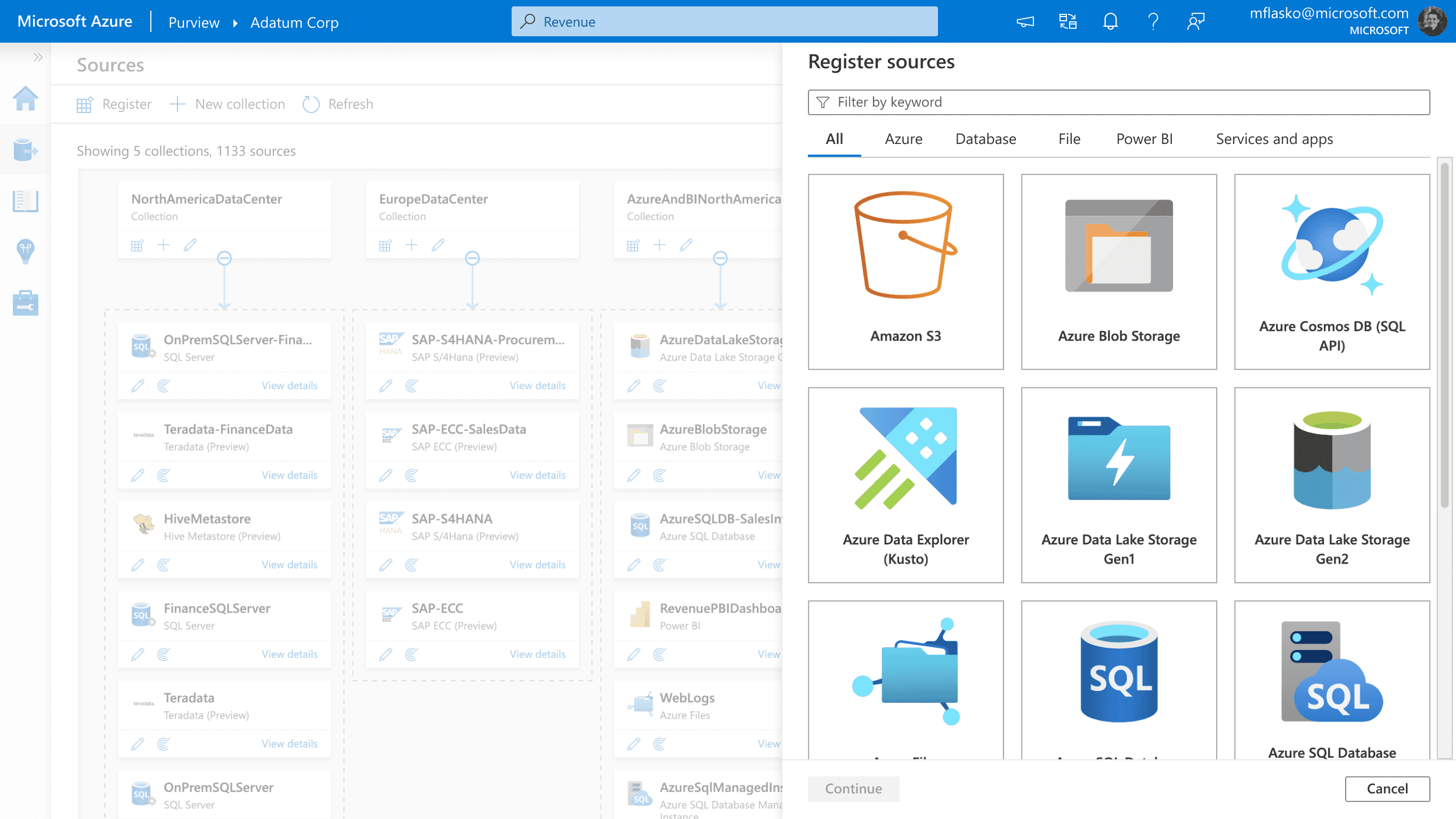
Task: Start scan on SAP-ECC-SalesData source
Action: click(x=411, y=475)
